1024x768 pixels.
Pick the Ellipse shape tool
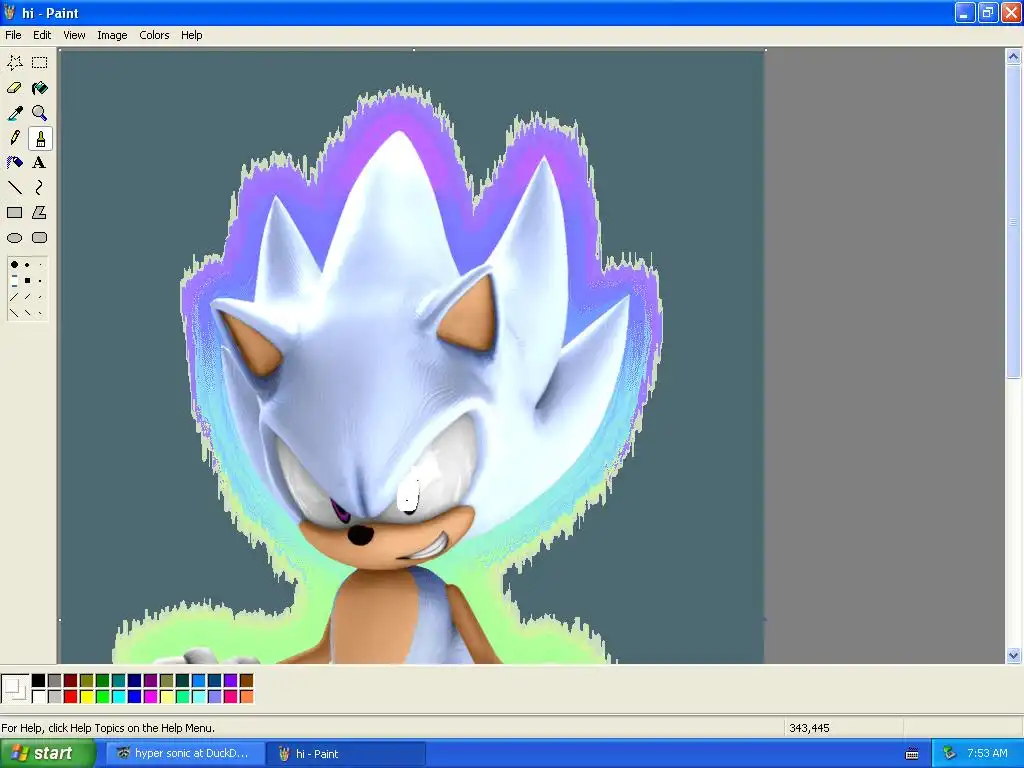tap(14, 238)
